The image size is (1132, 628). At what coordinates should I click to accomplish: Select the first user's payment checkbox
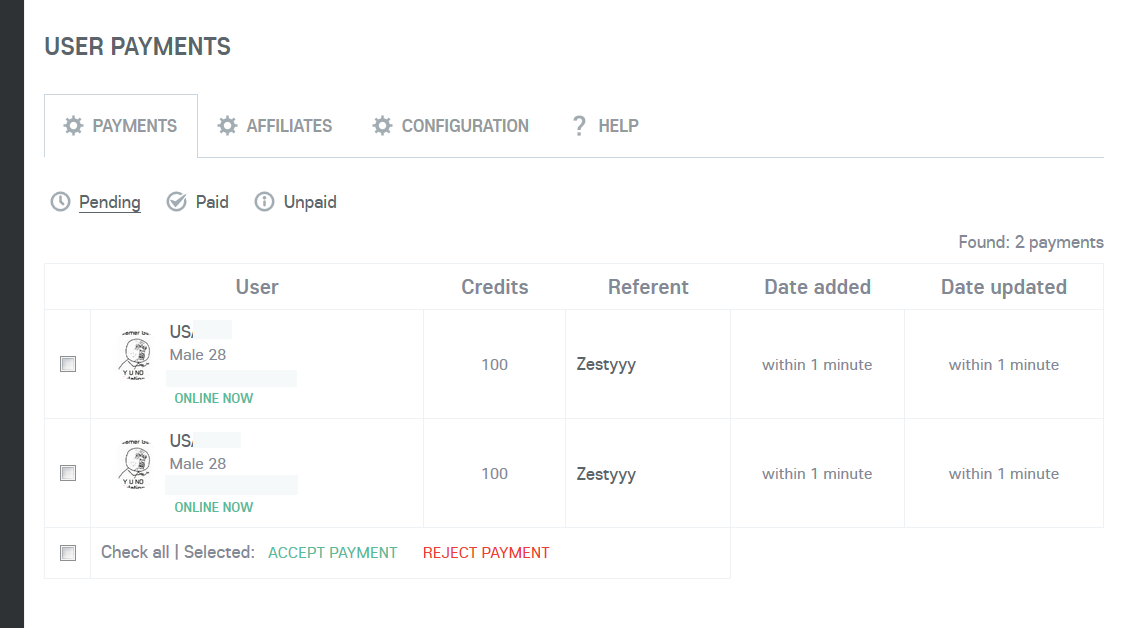click(x=68, y=364)
